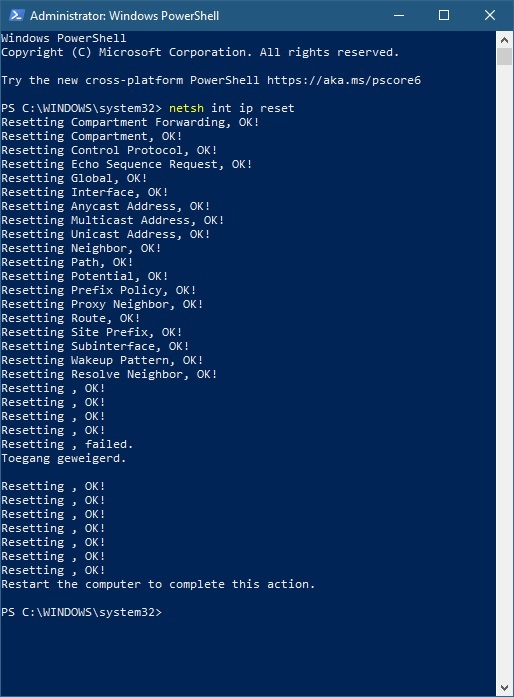Click 'Restart the computer to complete this action.'

click(158, 584)
